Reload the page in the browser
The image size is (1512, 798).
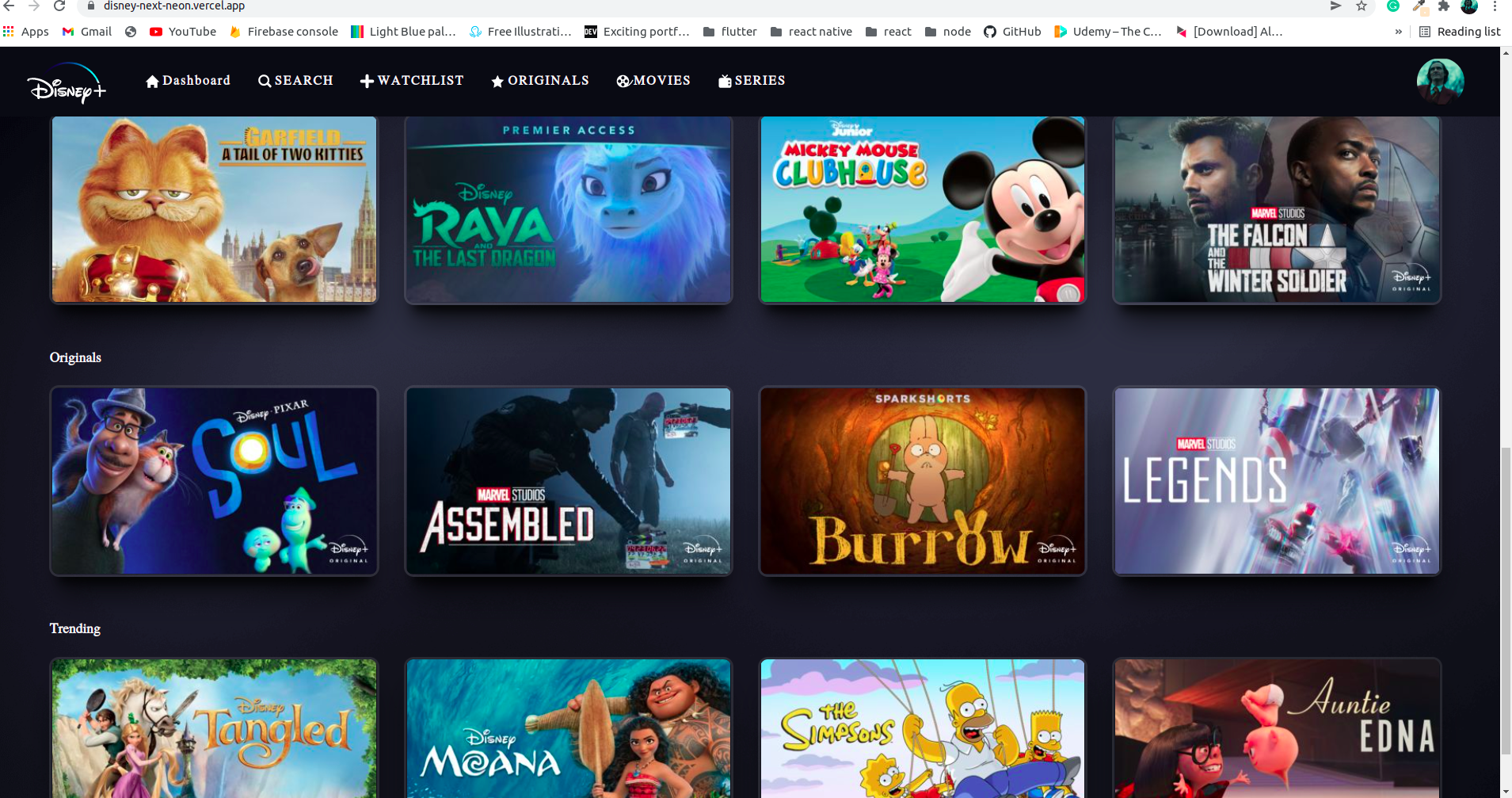(x=59, y=6)
